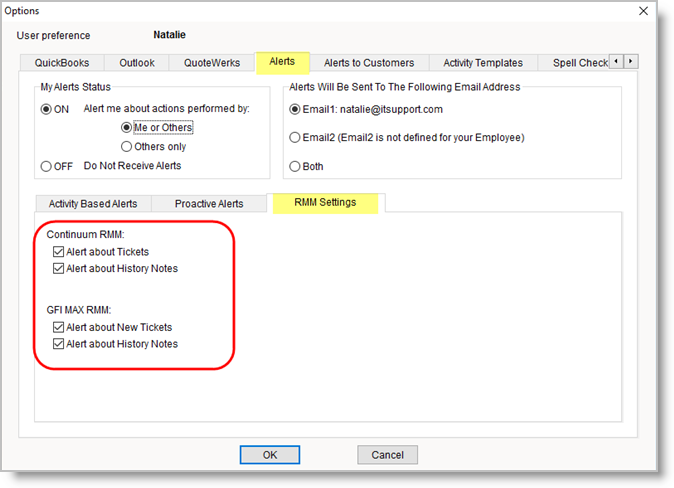Select the Alerts to Customers tab
This screenshot has height=488, width=674.
click(369, 63)
